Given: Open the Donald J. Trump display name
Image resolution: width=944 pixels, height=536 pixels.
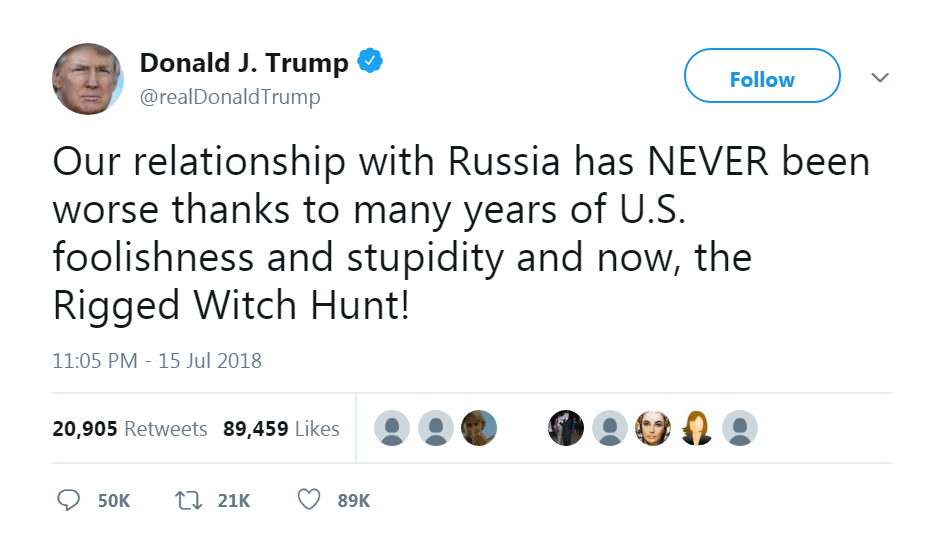Looking at the screenshot, I should click(x=244, y=64).
